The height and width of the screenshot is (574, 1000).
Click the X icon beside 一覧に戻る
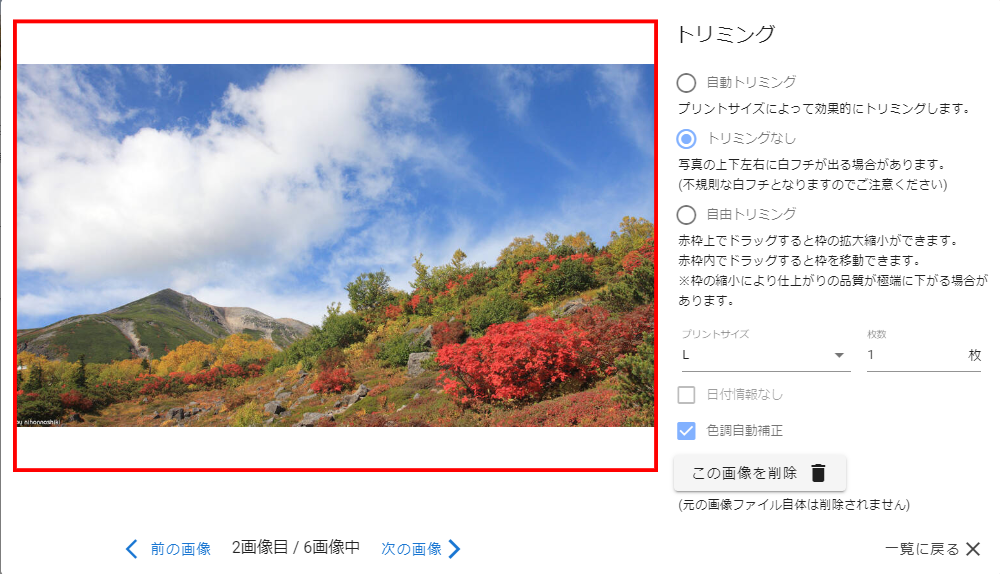[973, 549]
